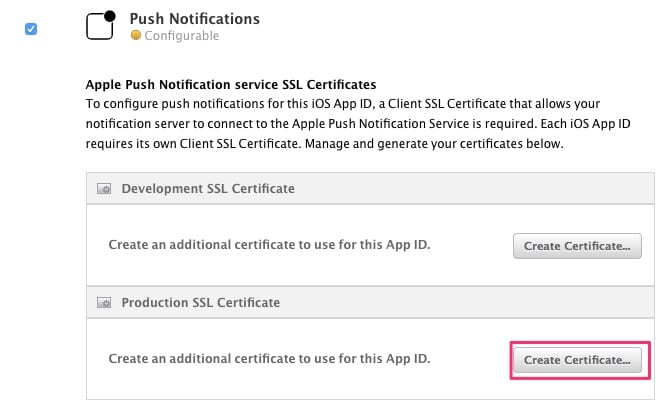The height and width of the screenshot is (413, 671).
Task: Click the Push Notifications service icon
Action: [101, 25]
